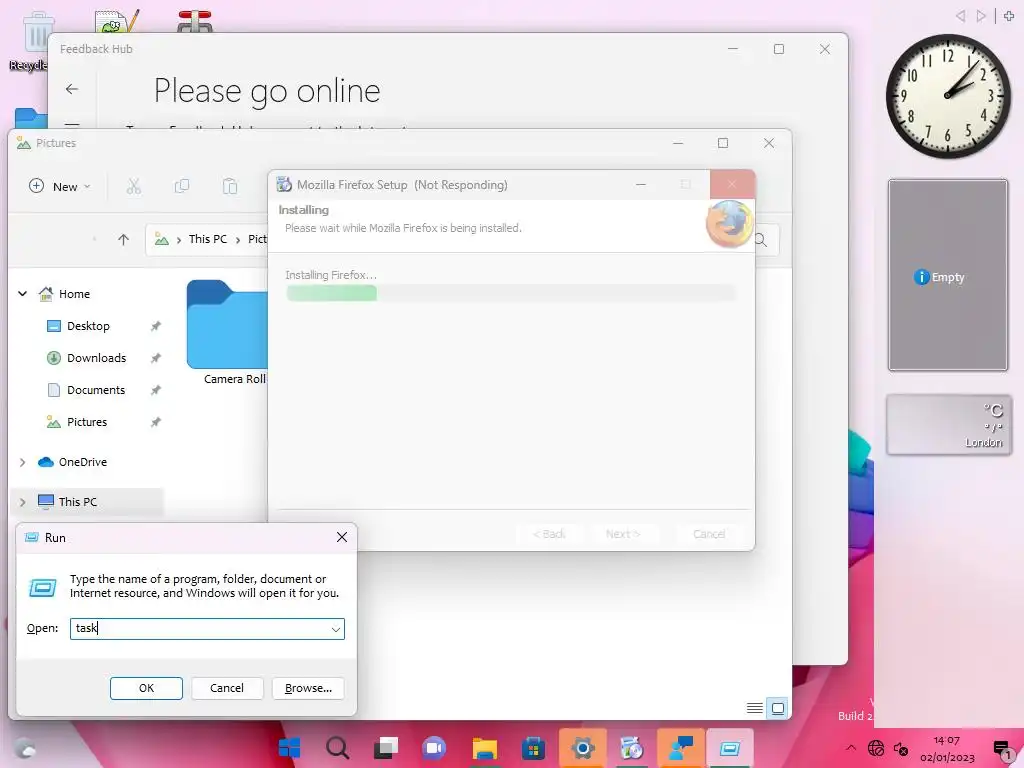Click Cancel in the Run dialog
The width and height of the screenshot is (1024, 768).
227,688
